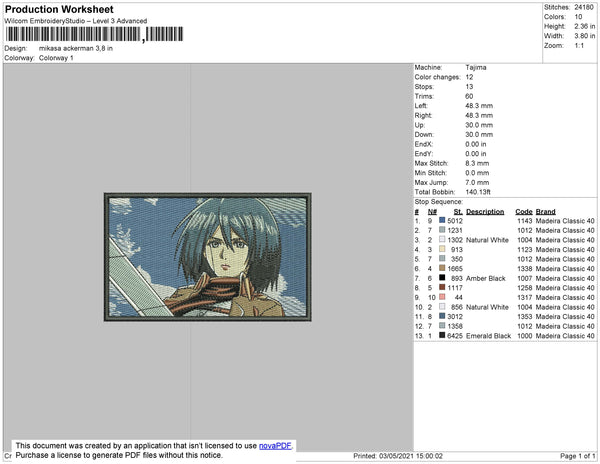The height and width of the screenshot is (464, 600).
Task: Click the Stops value '13'
Action: [470, 87]
